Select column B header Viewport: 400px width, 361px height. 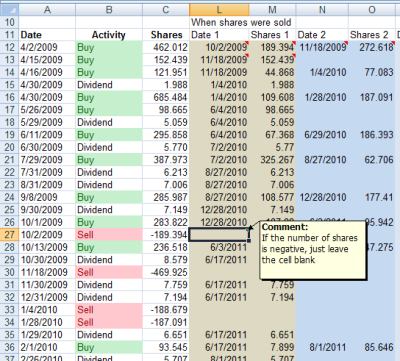[x=109, y=10]
